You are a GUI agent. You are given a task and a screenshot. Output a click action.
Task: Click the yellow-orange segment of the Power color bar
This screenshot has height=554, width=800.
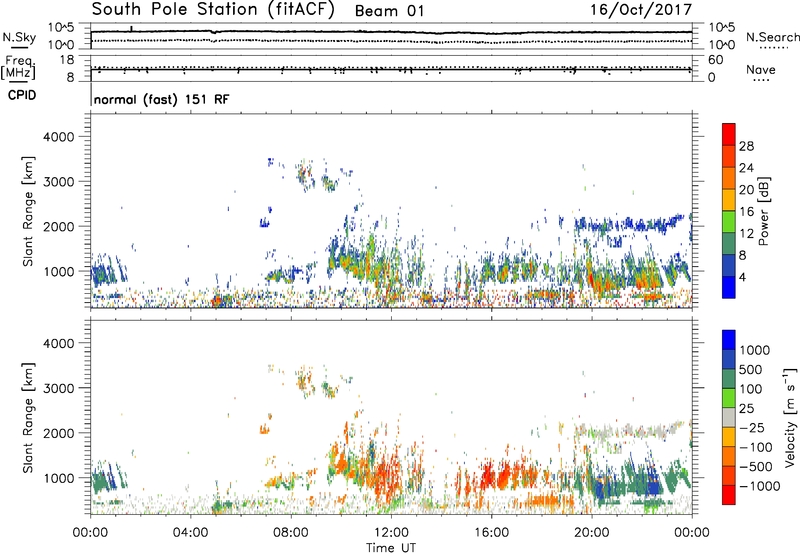pos(729,199)
